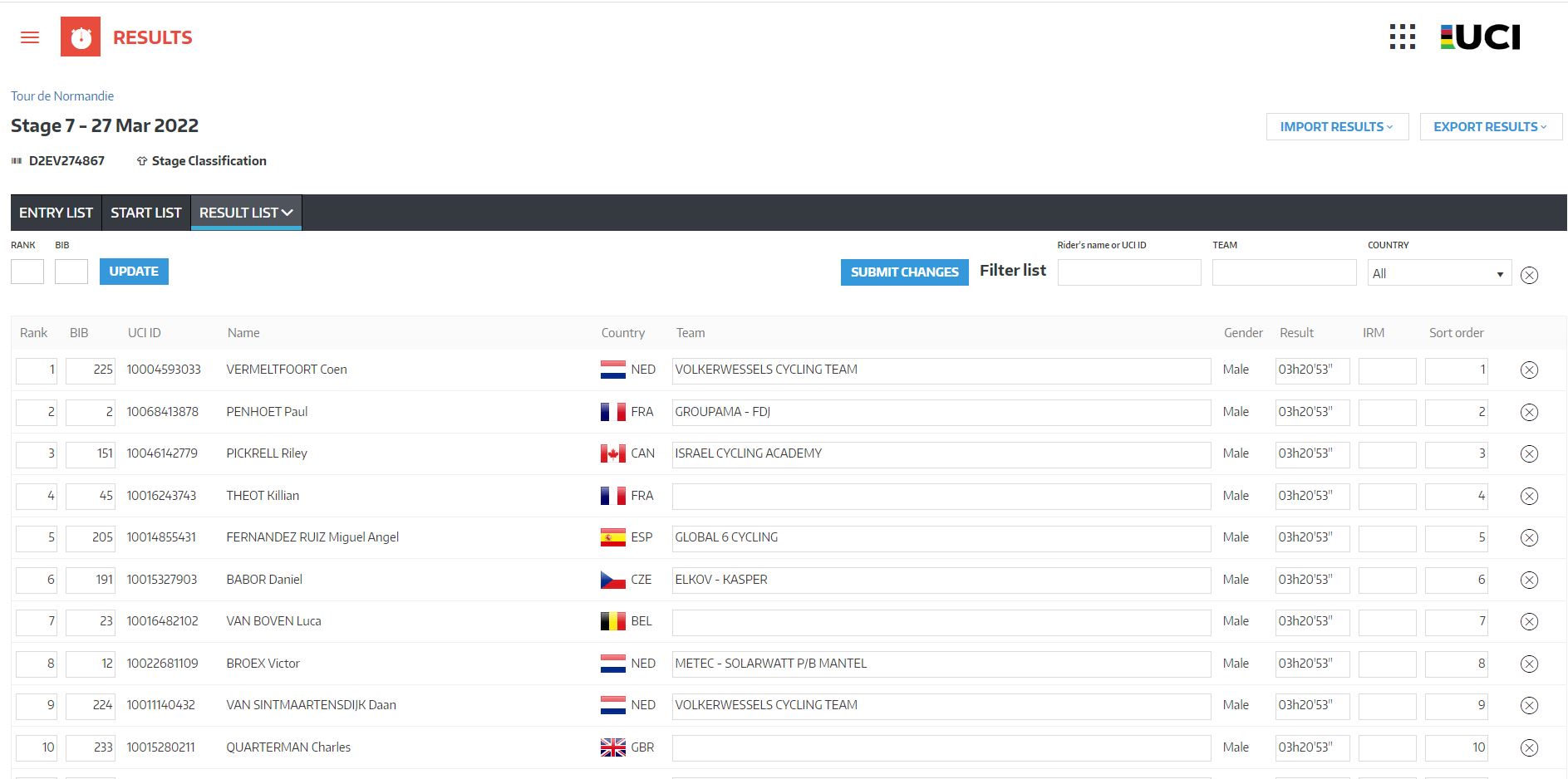1568x779 pixels.
Task: Click the RESULTS header title
Action: (x=152, y=37)
